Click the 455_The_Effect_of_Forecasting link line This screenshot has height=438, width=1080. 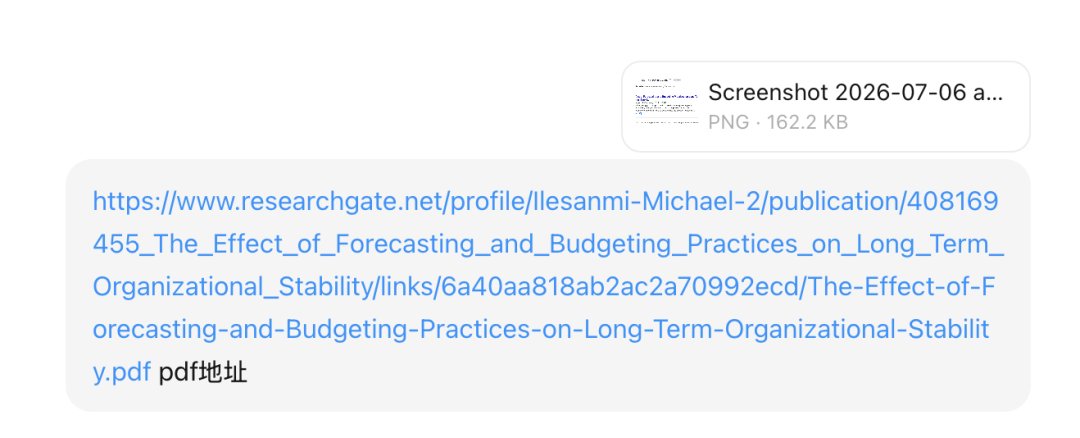tap(548, 244)
